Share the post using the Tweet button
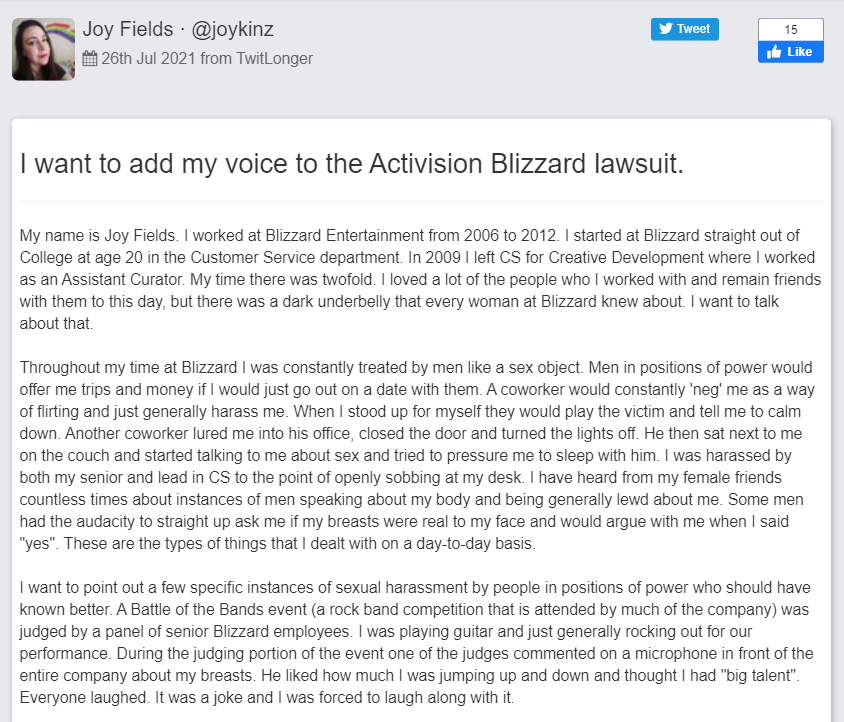The image size is (844, 722). pyautogui.click(x=684, y=29)
